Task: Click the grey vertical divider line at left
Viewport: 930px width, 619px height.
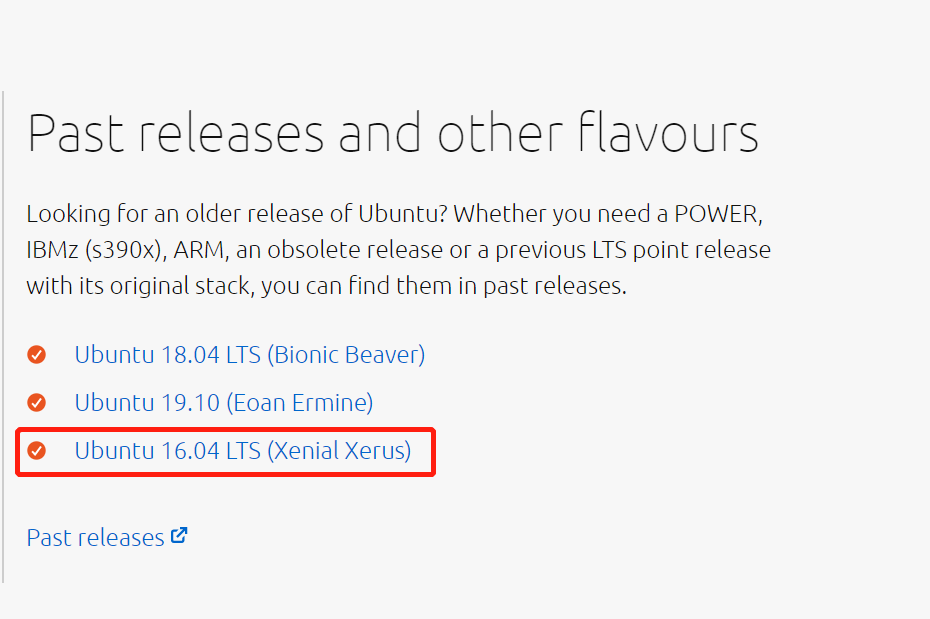Action: (x=4, y=337)
